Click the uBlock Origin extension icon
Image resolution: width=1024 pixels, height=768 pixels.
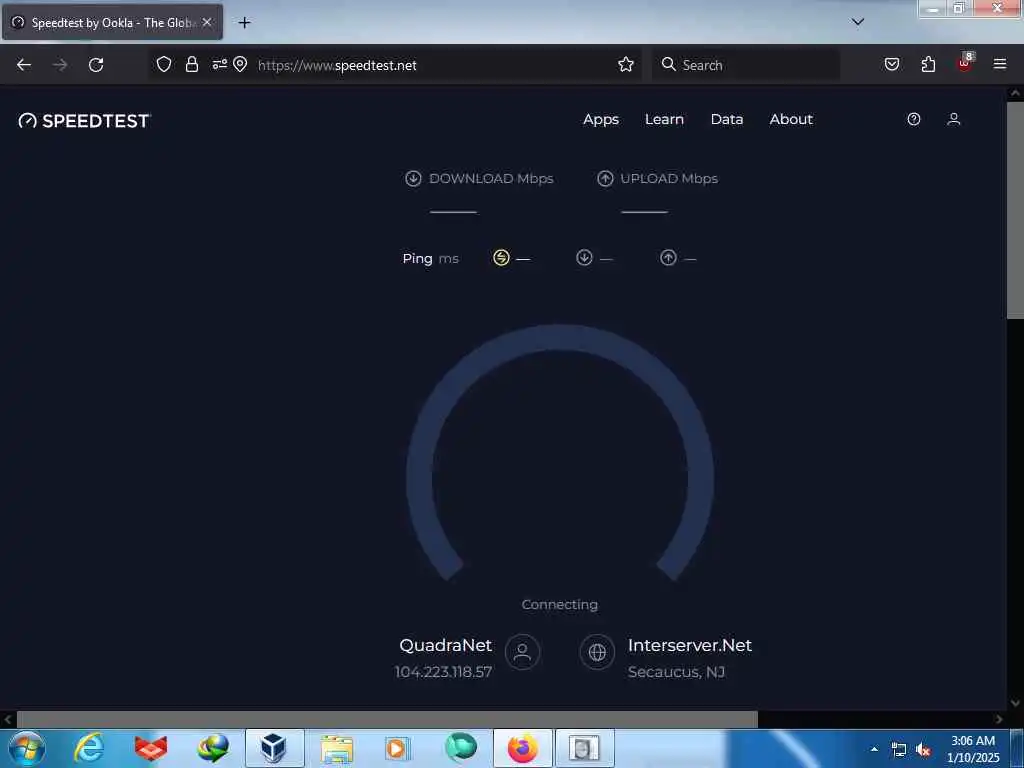tap(965, 63)
